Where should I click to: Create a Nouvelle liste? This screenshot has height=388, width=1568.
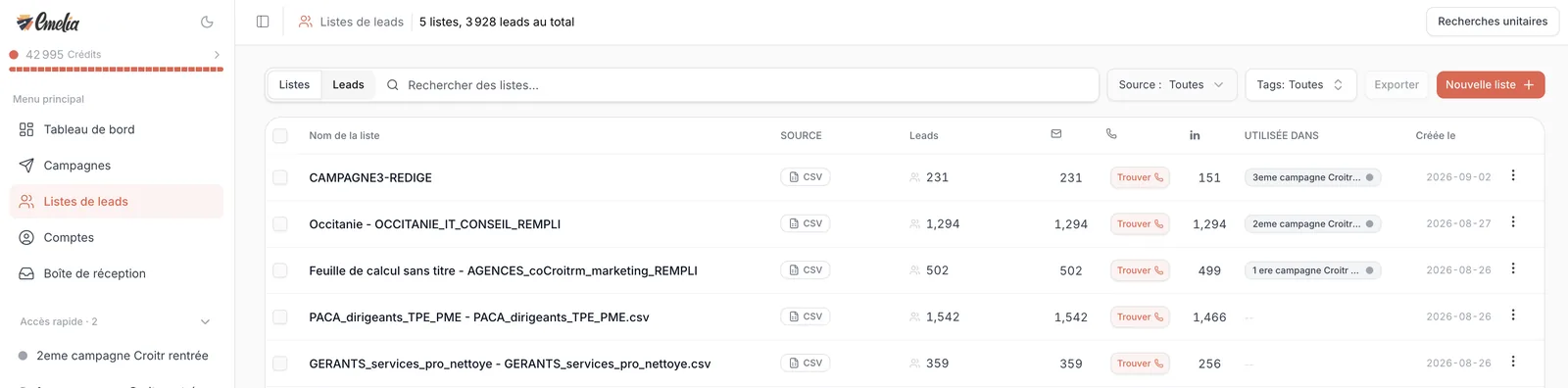(1491, 85)
